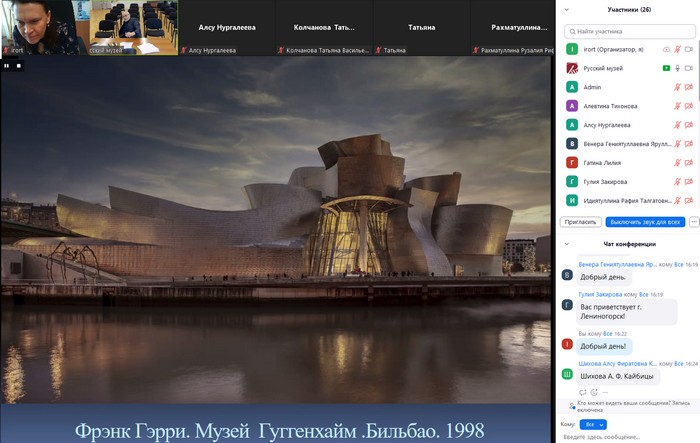This screenshot has width=700, height=443.
Task: Select Русский музей video thumbnail with chairs
Action: tap(133, 28)
